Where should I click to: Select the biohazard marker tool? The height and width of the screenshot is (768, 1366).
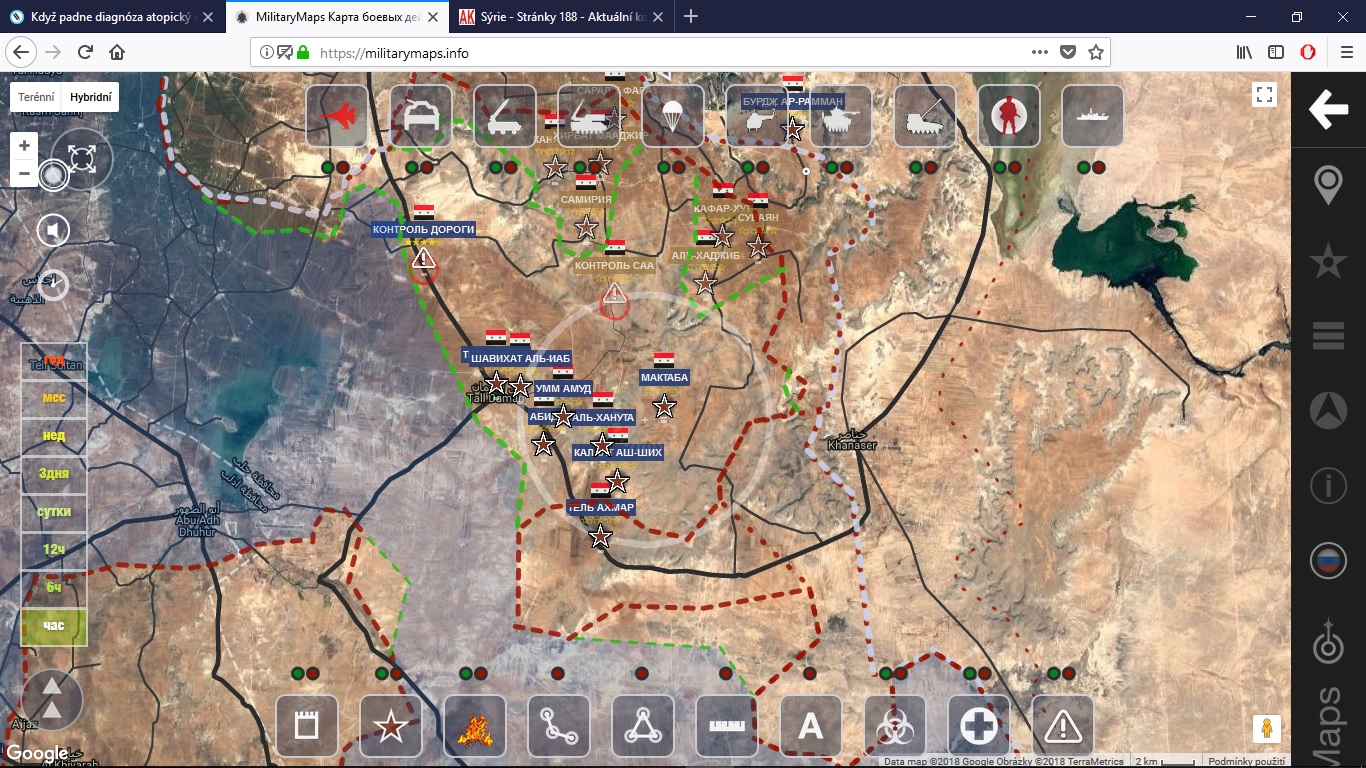(x=895, y=726)
